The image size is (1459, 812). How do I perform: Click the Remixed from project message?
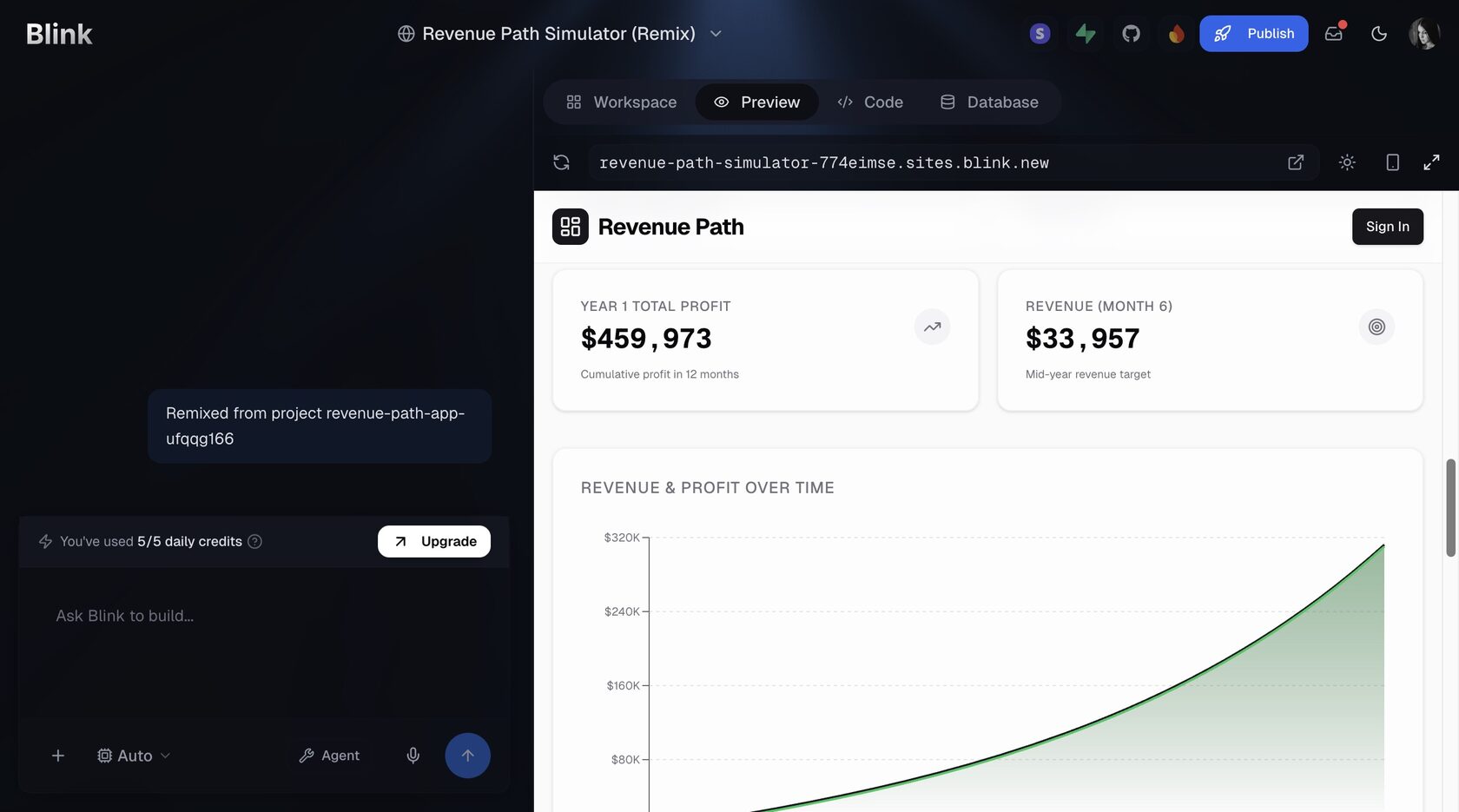click(x=319, y=426)
